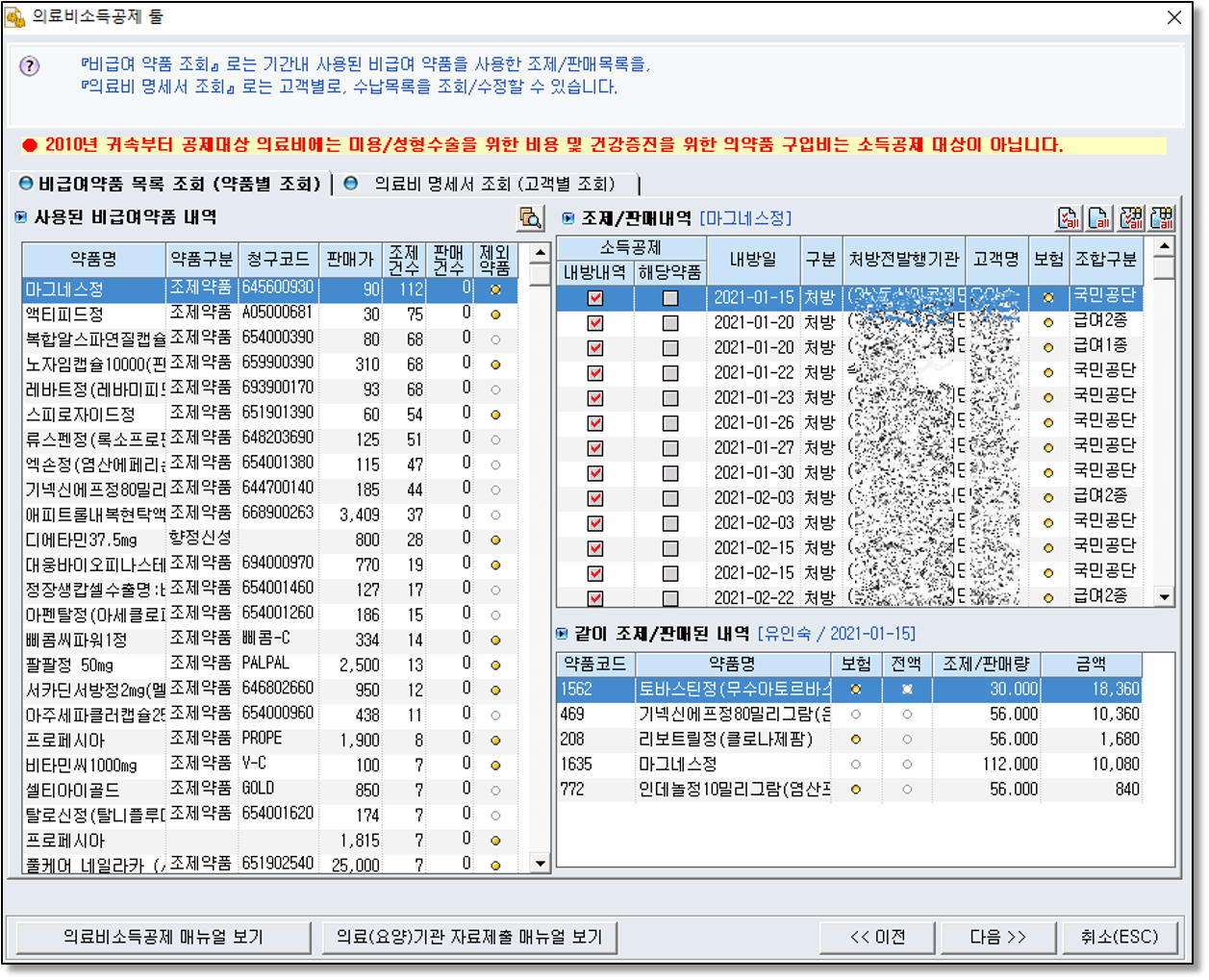Viewport: 1209px width, 980px height.
Task: Switch to 의료비 명세서 조회 tab
Action: [493, 184]
